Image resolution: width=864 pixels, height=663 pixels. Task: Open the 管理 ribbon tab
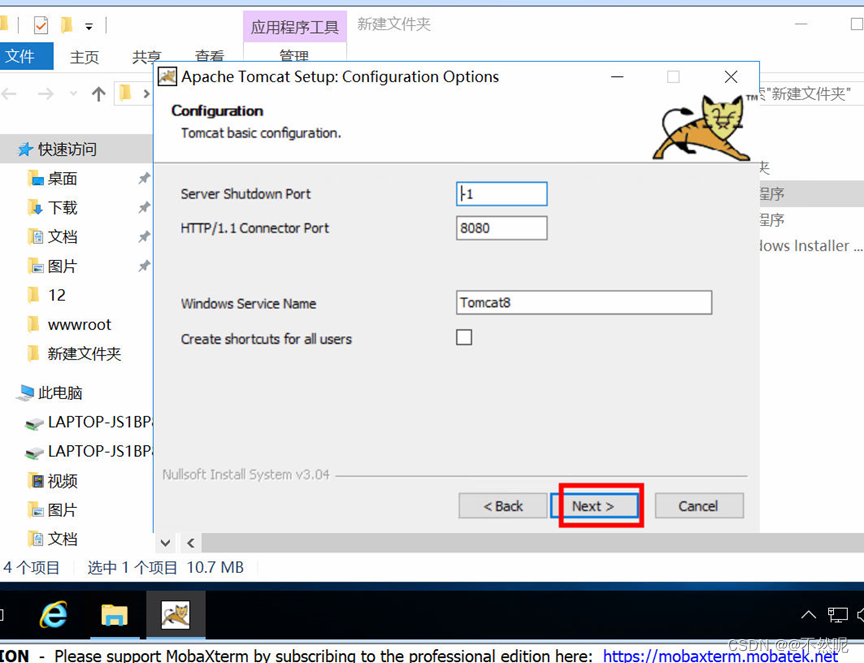pos(294,55)
